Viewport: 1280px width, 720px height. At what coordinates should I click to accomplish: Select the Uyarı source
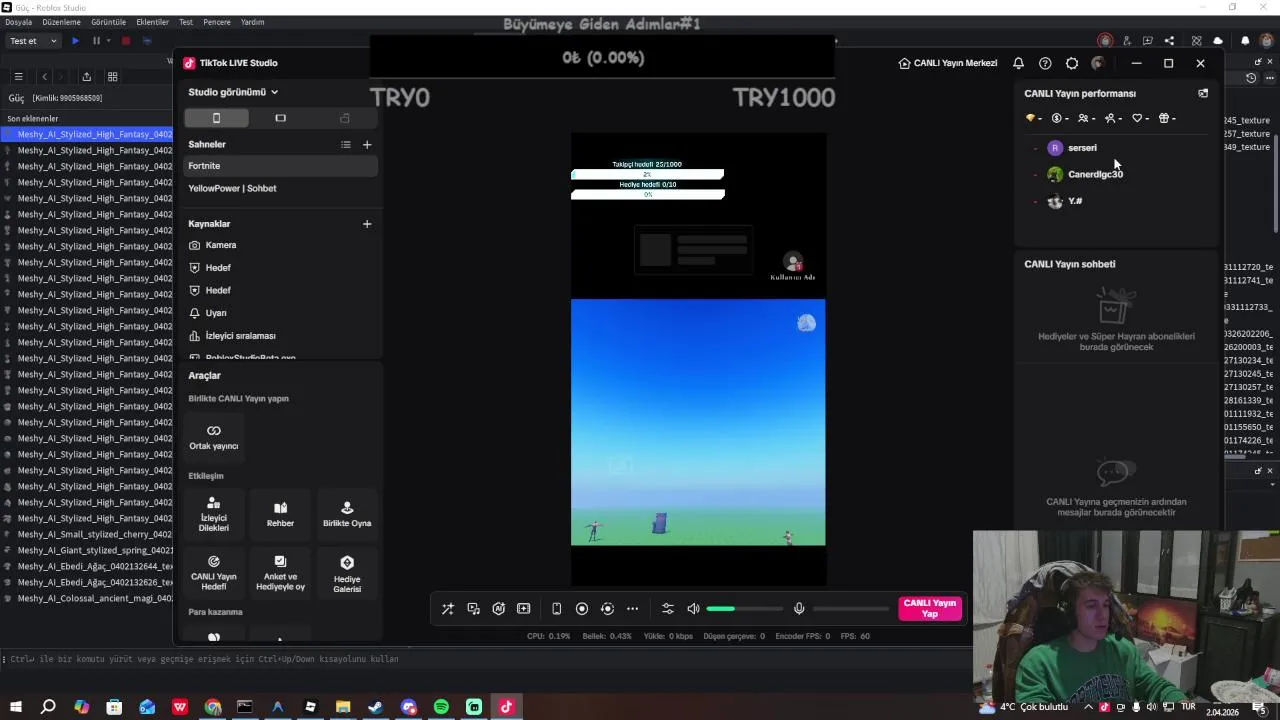pyautogui.click(x=280, y=313)
